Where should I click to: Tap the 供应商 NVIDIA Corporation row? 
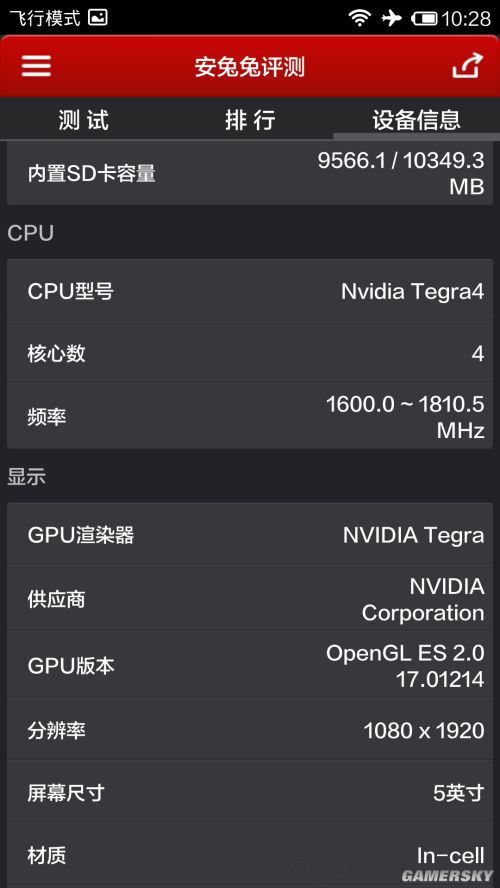(x=250, y=599)
